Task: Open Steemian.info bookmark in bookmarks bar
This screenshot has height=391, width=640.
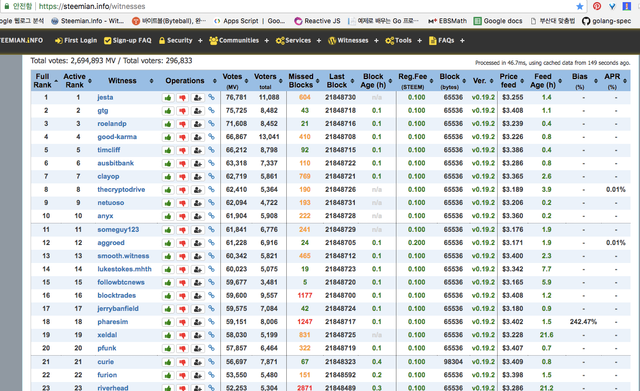Action: click(x=88, y=21)
